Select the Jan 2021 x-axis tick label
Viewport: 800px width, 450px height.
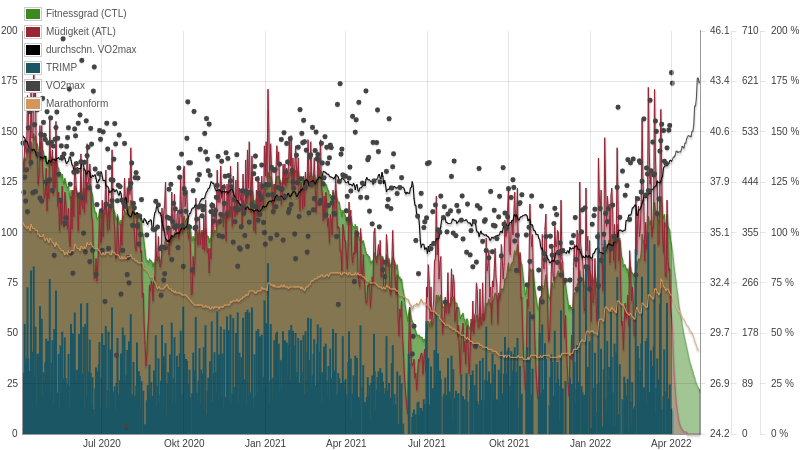pyautogui.click(x=265, y=443)
